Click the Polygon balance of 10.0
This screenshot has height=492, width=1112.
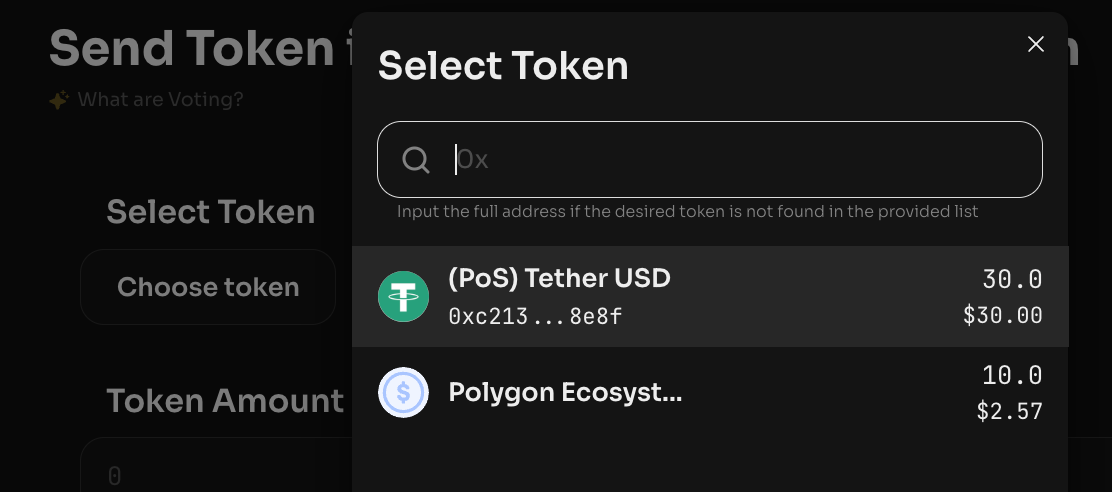1012,375
